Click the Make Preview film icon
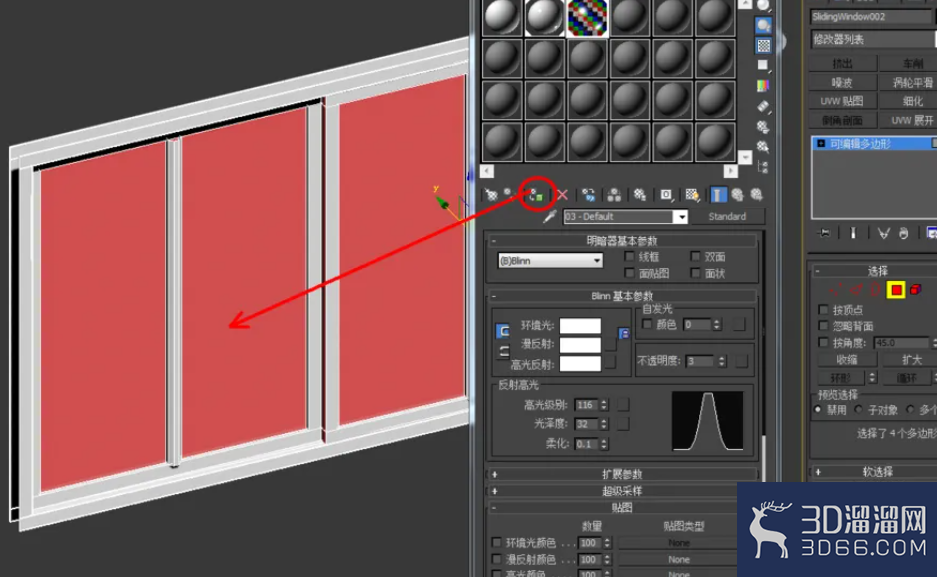 pyautogui.click(x=763, y=106)
